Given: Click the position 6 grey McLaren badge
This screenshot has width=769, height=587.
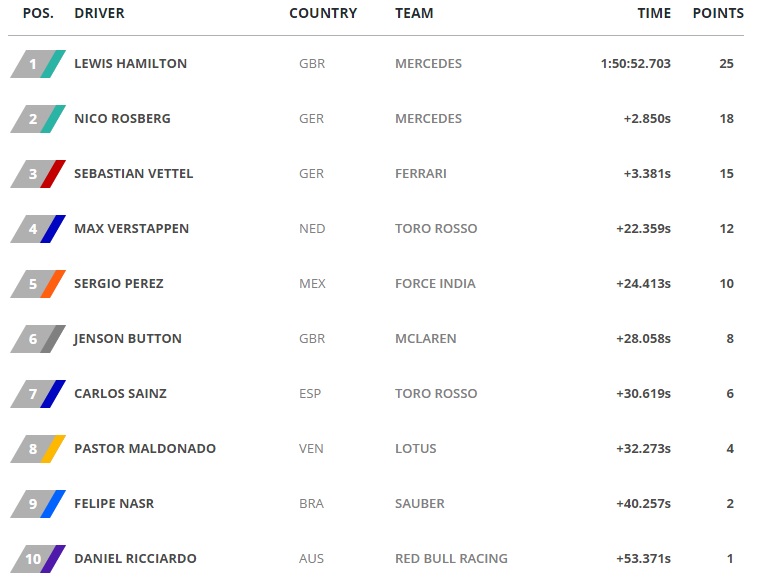Looking at the screenshot, I should click(38, 339).
